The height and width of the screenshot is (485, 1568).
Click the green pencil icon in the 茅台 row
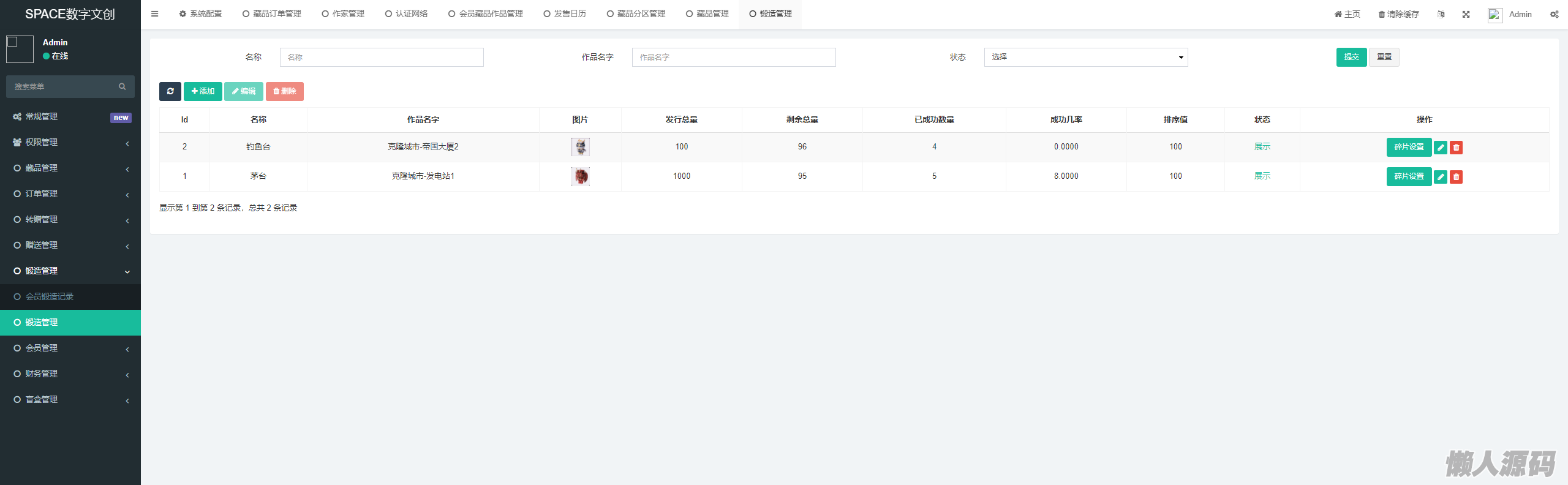pos(1441,177)
